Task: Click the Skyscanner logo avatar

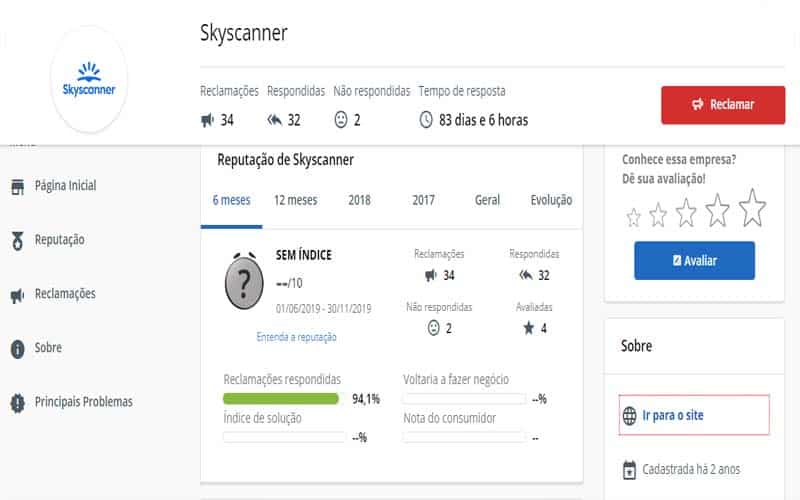Action: click(x=89, y=80)
